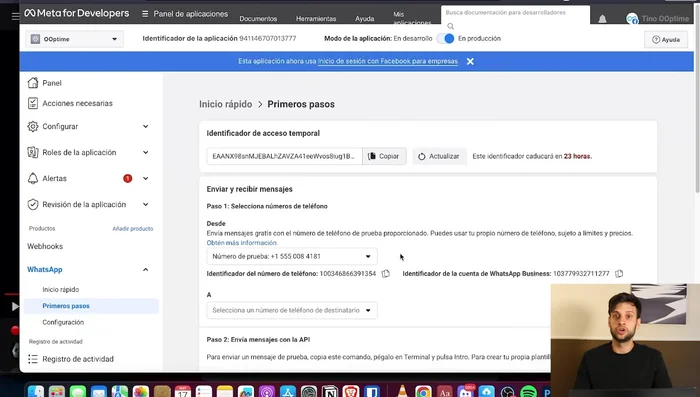Screen dimensions: 700x397
Task: Open notifications bell in top bar
Action: [x=602, y=19]
